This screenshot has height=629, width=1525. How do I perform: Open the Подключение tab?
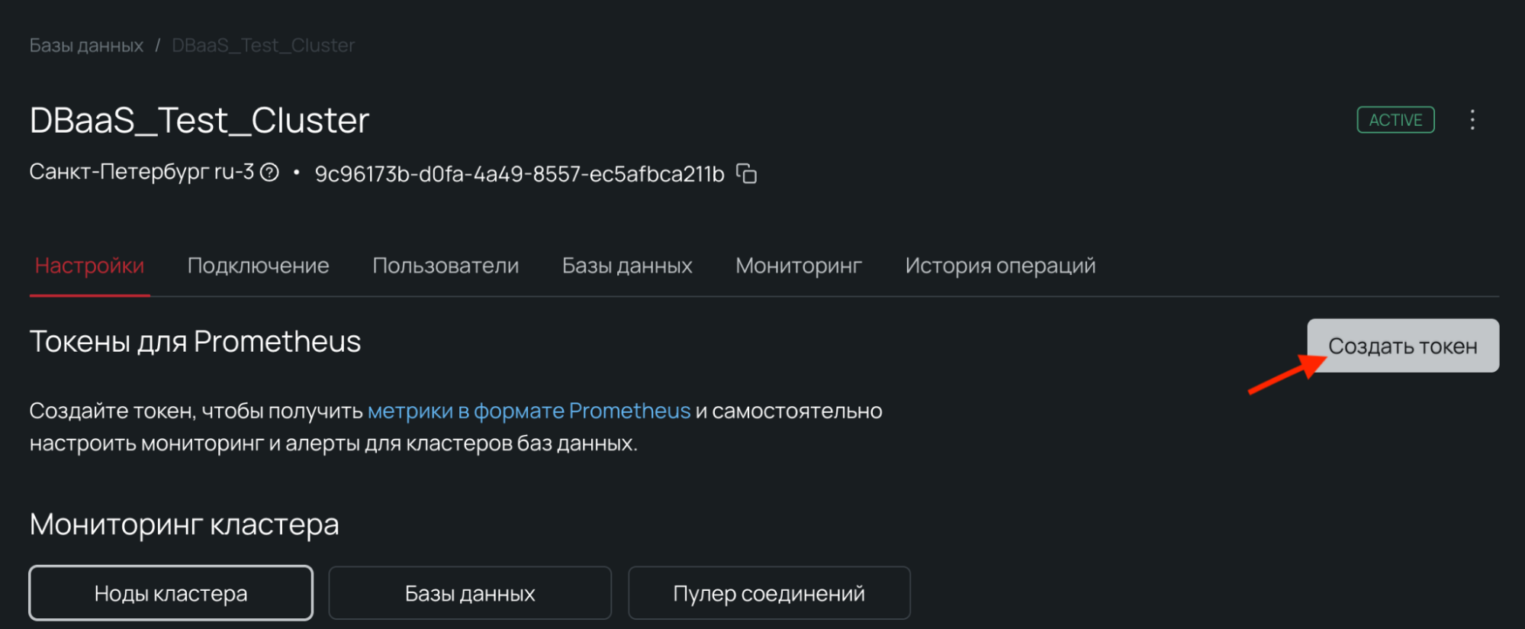[x=258, y=266]
